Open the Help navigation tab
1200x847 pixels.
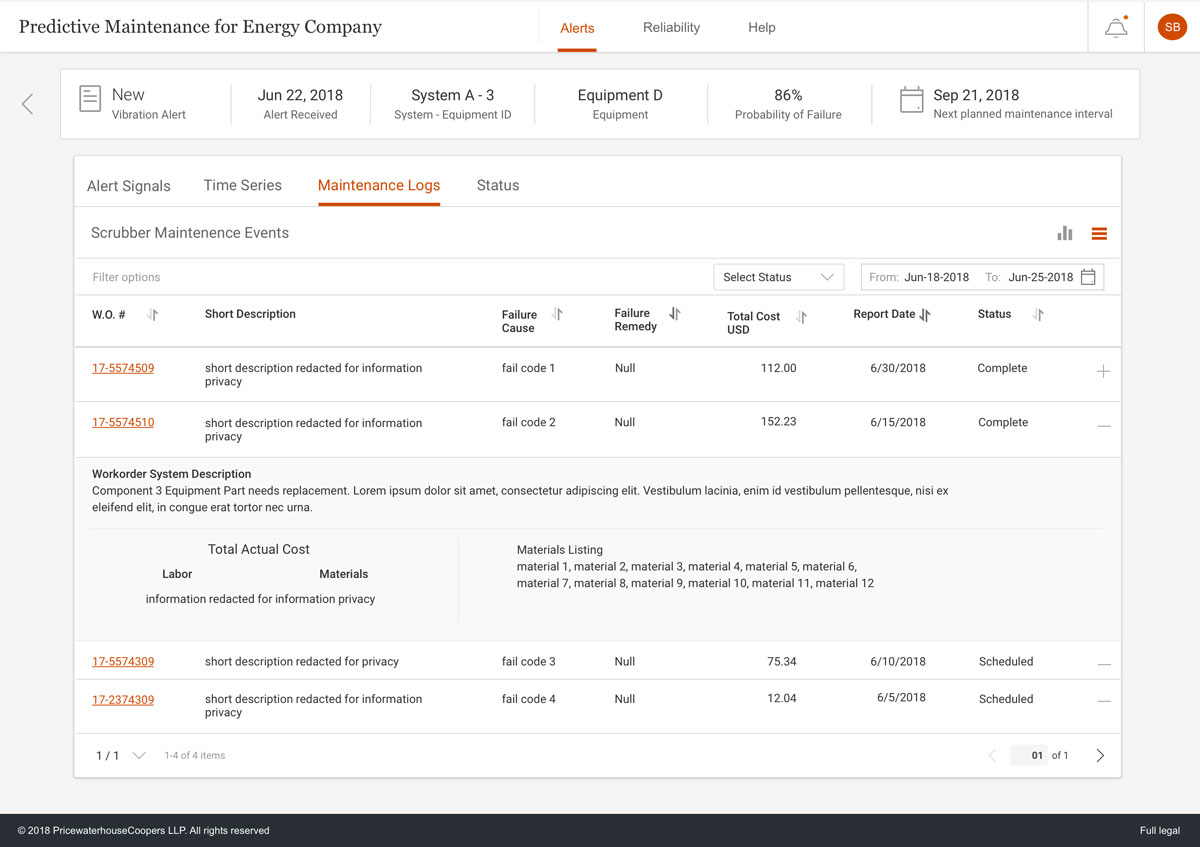(762, 27)
